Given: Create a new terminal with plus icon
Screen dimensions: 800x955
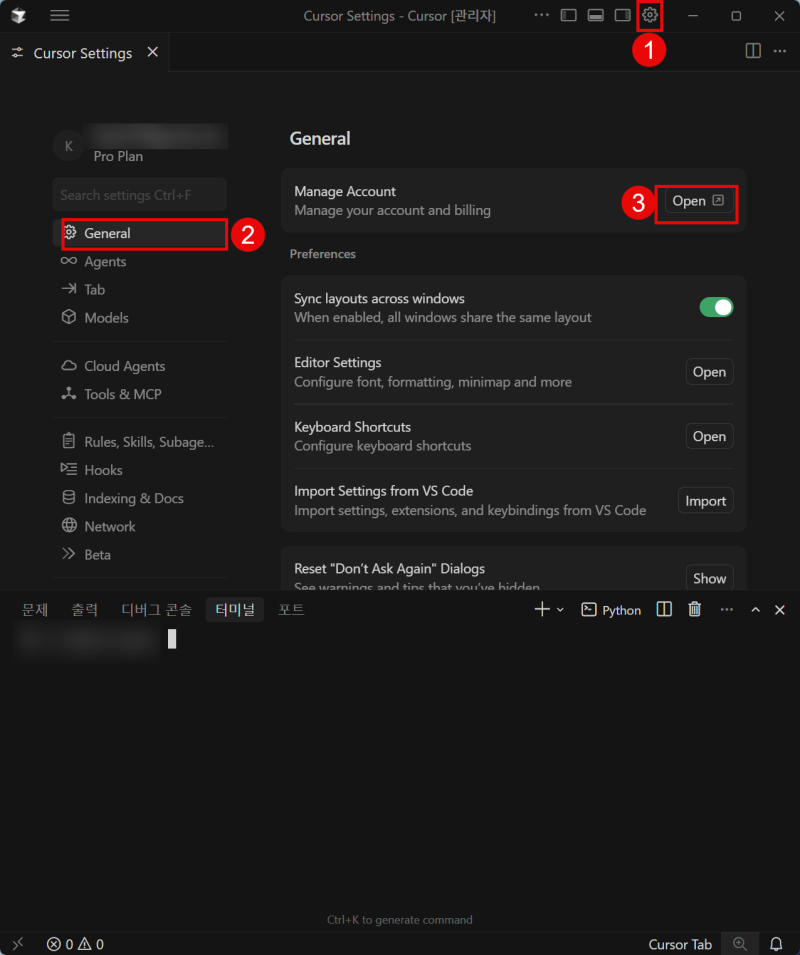Looking at the screenshot, I should coord(542,610).
